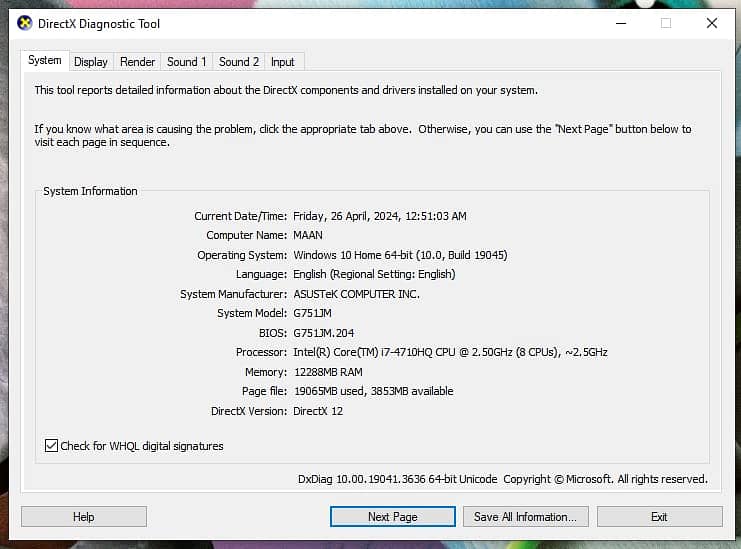Click the DirectX icon in the title bar

click(25, 23)
